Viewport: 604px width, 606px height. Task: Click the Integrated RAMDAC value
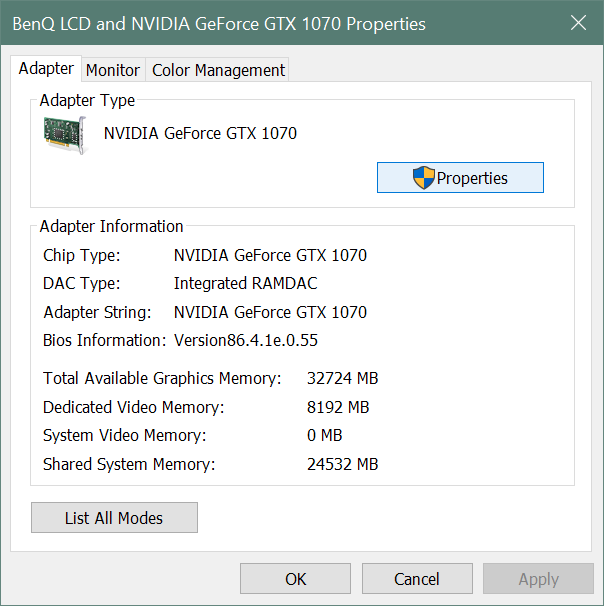[245, 284]
